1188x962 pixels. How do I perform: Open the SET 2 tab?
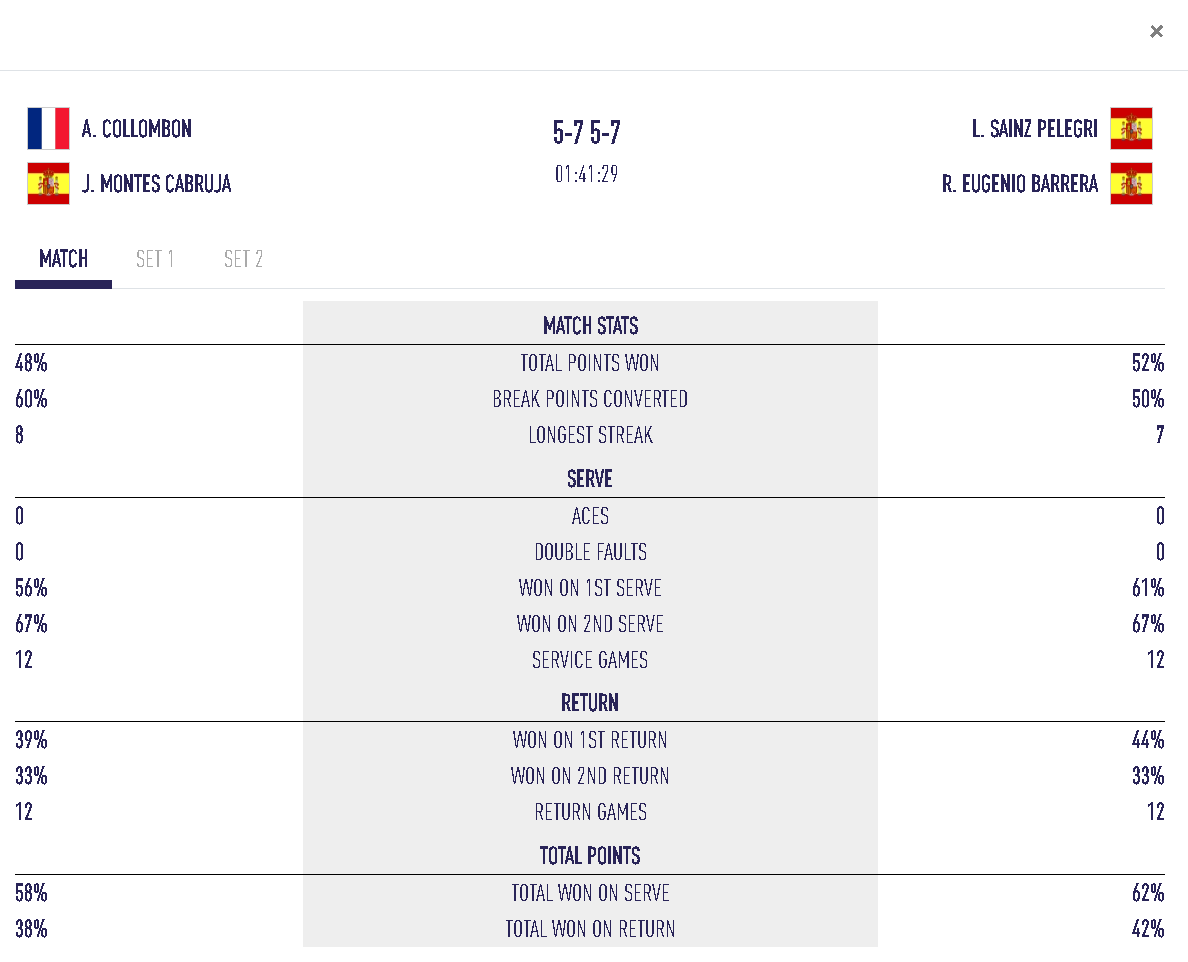point(243,260)
